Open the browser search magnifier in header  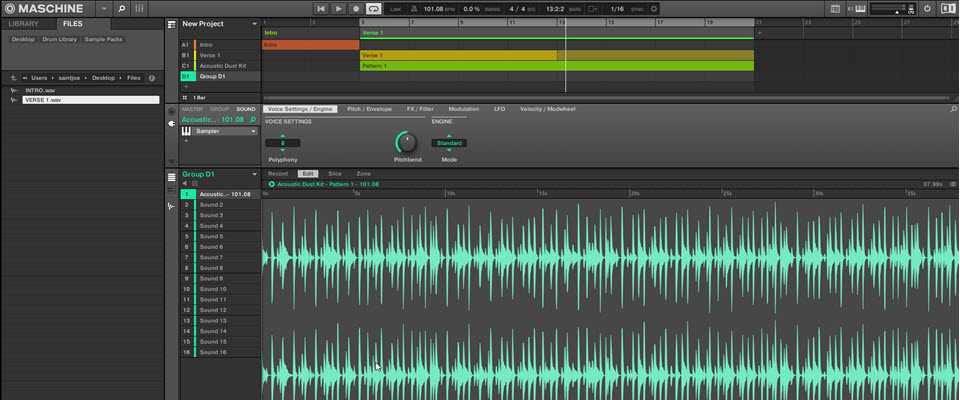click(x=121, y=9)
